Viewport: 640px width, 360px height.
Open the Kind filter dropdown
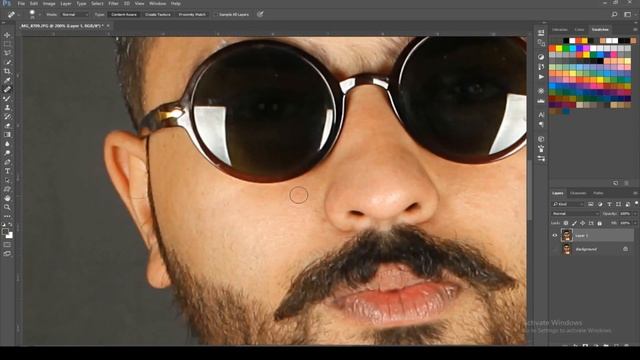pyautogui.click(x=568, y=204)
